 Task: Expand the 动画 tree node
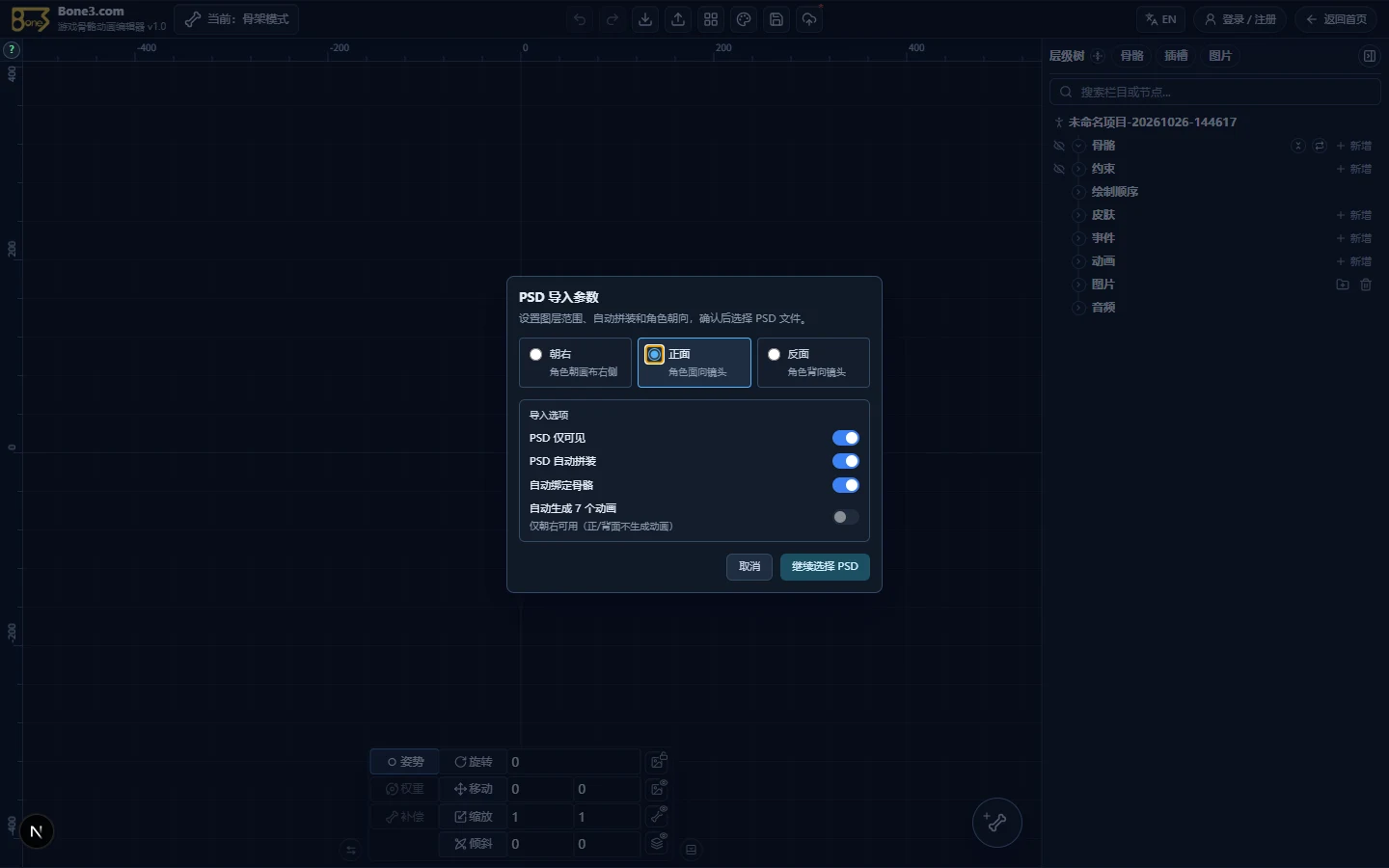click(x=1078, y=261)
